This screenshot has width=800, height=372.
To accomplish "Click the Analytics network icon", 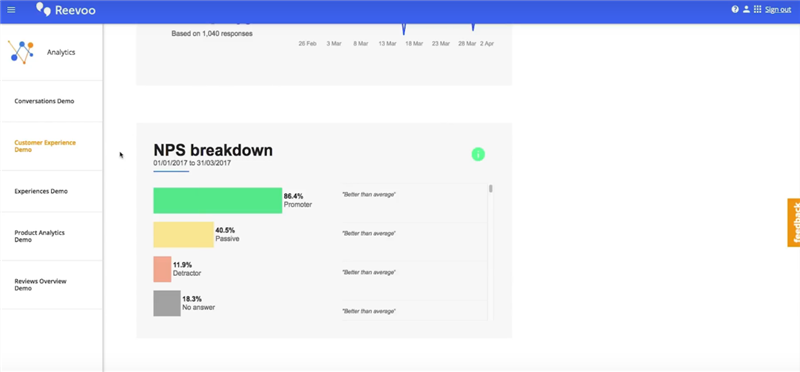I will (21, 52).
